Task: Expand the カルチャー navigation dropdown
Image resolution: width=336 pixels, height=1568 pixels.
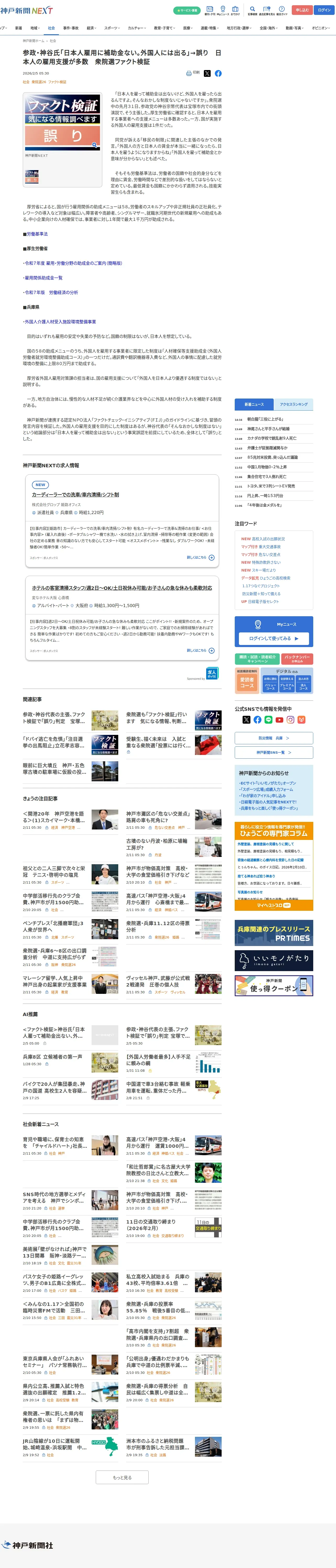Action: click(137, 28)
